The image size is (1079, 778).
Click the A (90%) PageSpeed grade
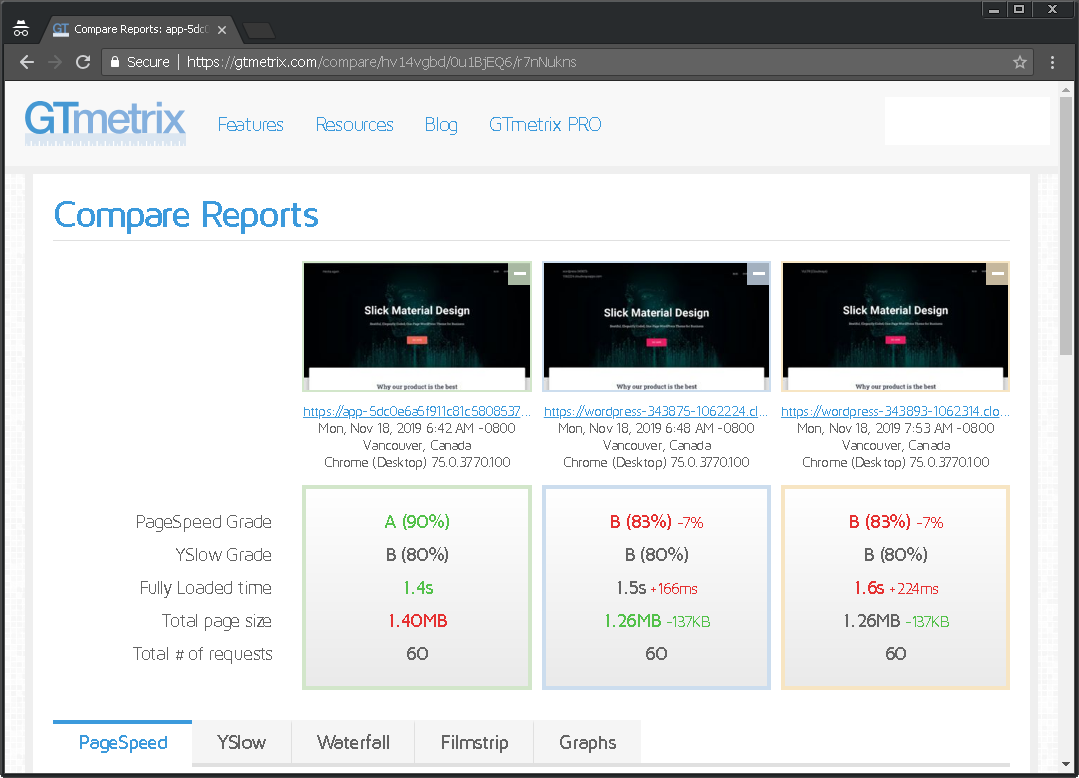pyautogui.click(x=417, y=521)
